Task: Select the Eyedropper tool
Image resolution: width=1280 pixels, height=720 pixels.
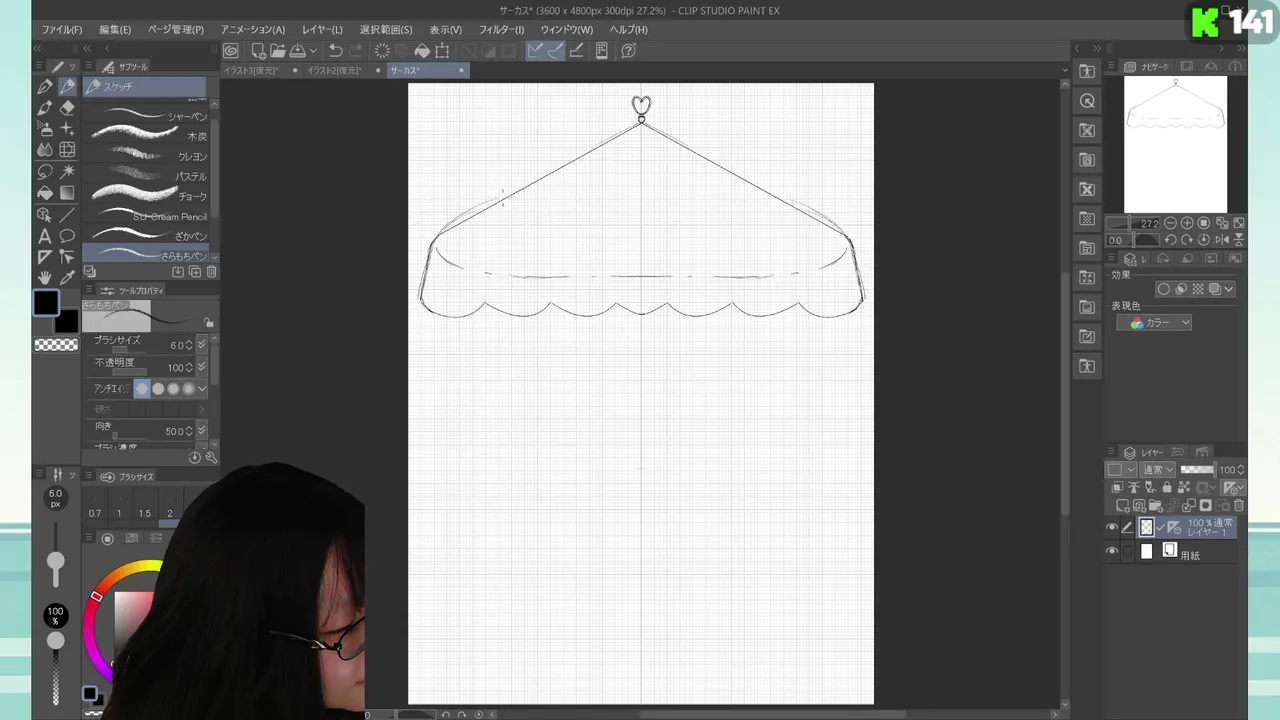Action: (x=67, y=278)
